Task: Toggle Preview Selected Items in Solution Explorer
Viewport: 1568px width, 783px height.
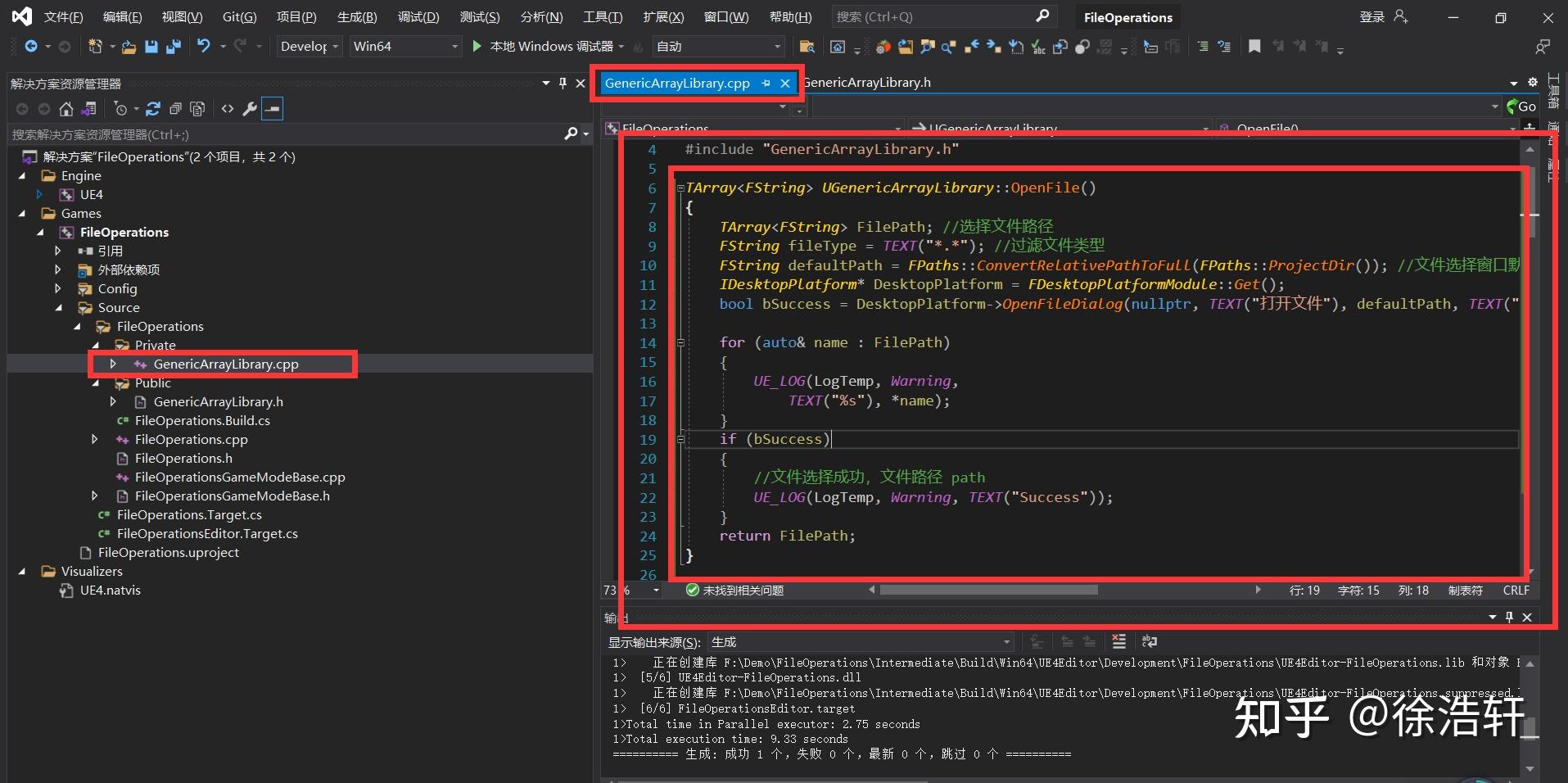Action: point(273,108)
